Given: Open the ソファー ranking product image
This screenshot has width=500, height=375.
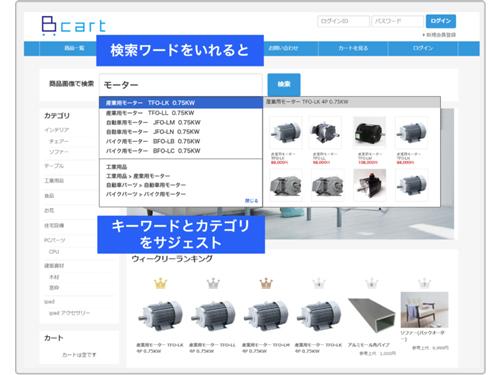Looking at the screenshot, I should point(424,310).
